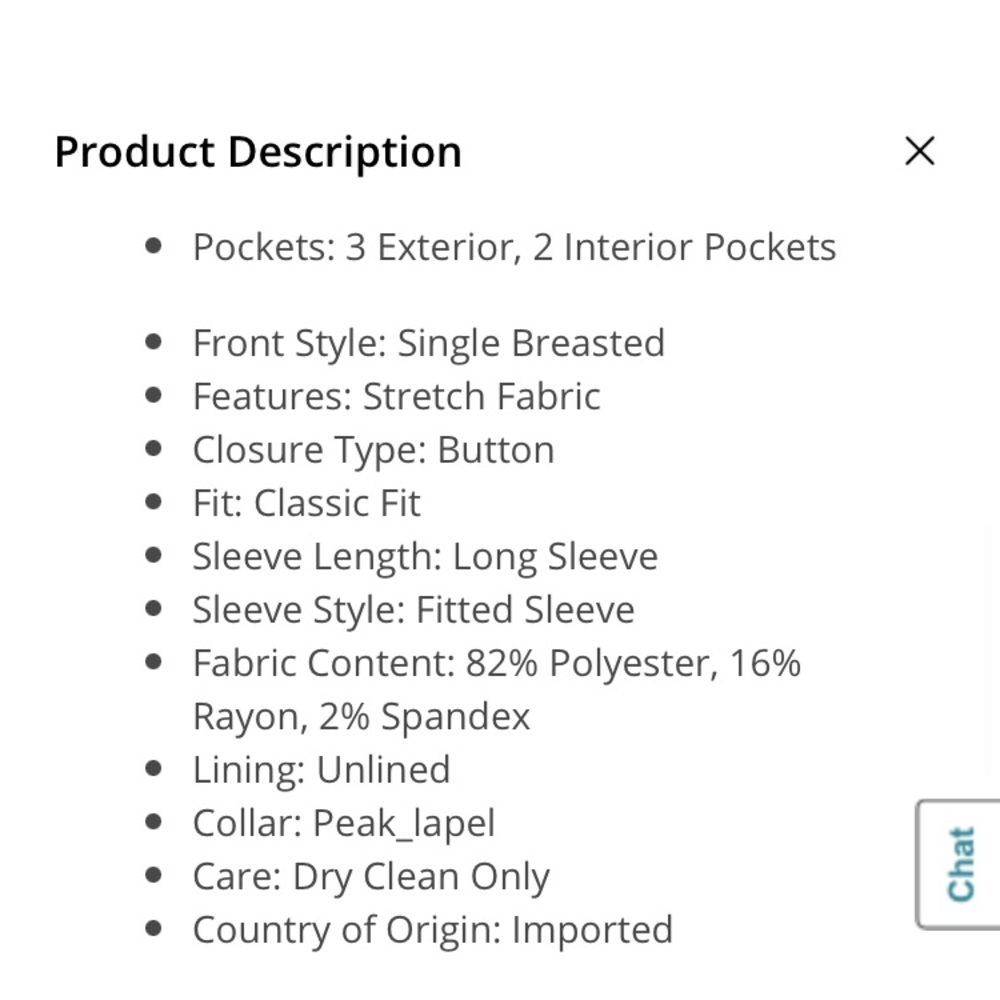Click the Closure Type: Button line
This screenshot has width=1000, height=1000.
[373, 450]
